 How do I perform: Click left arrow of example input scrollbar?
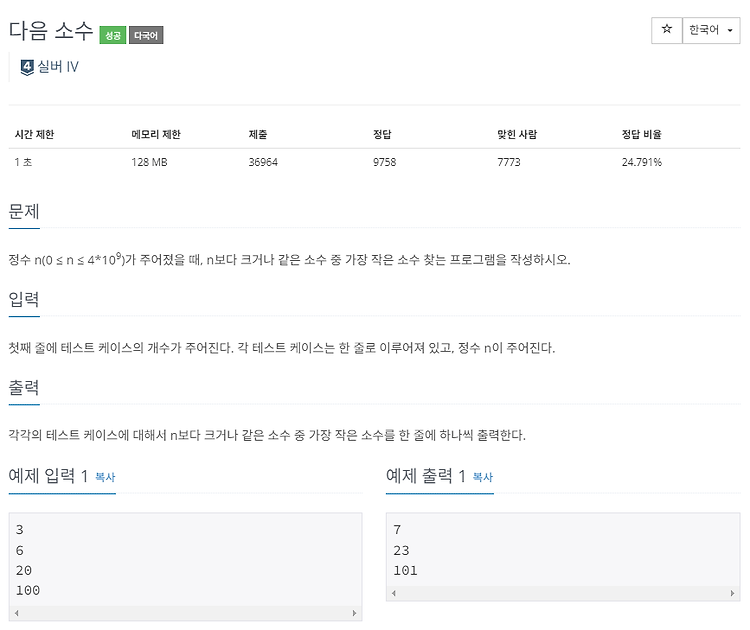point(17,613)
